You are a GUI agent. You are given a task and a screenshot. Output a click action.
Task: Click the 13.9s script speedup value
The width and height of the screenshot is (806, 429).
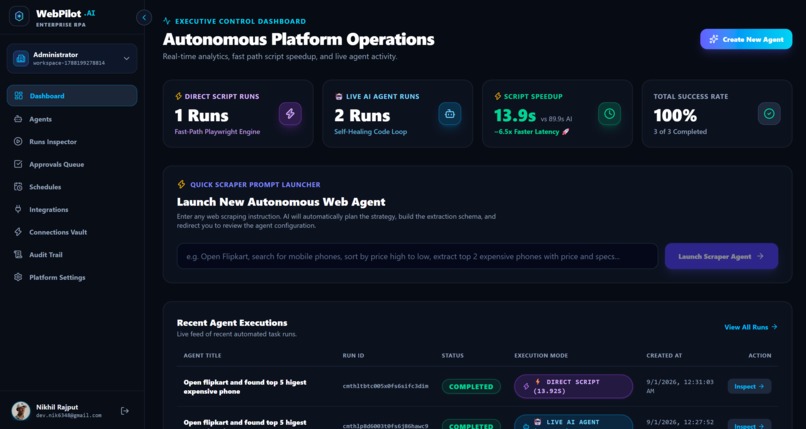tap(515, 116)
